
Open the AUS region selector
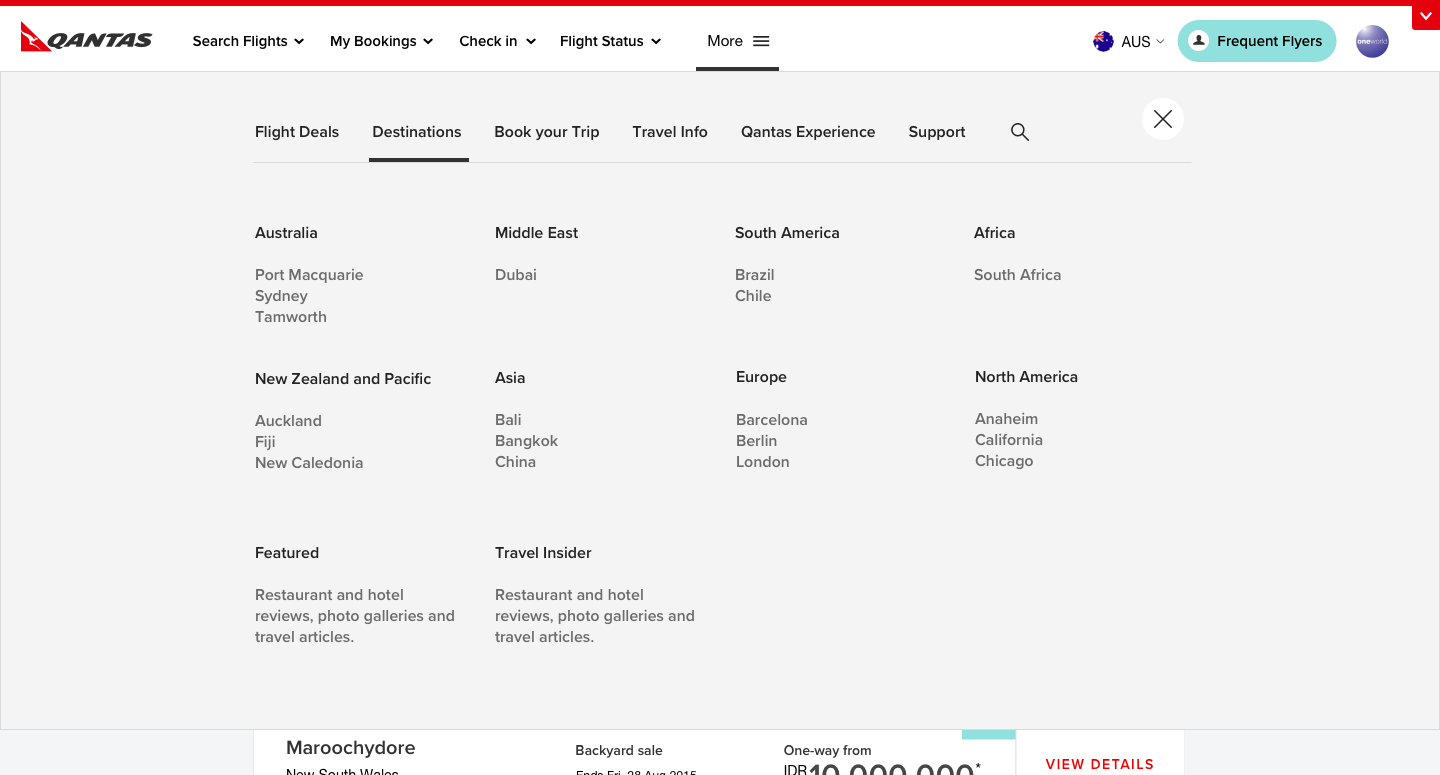pos(1142,41)
